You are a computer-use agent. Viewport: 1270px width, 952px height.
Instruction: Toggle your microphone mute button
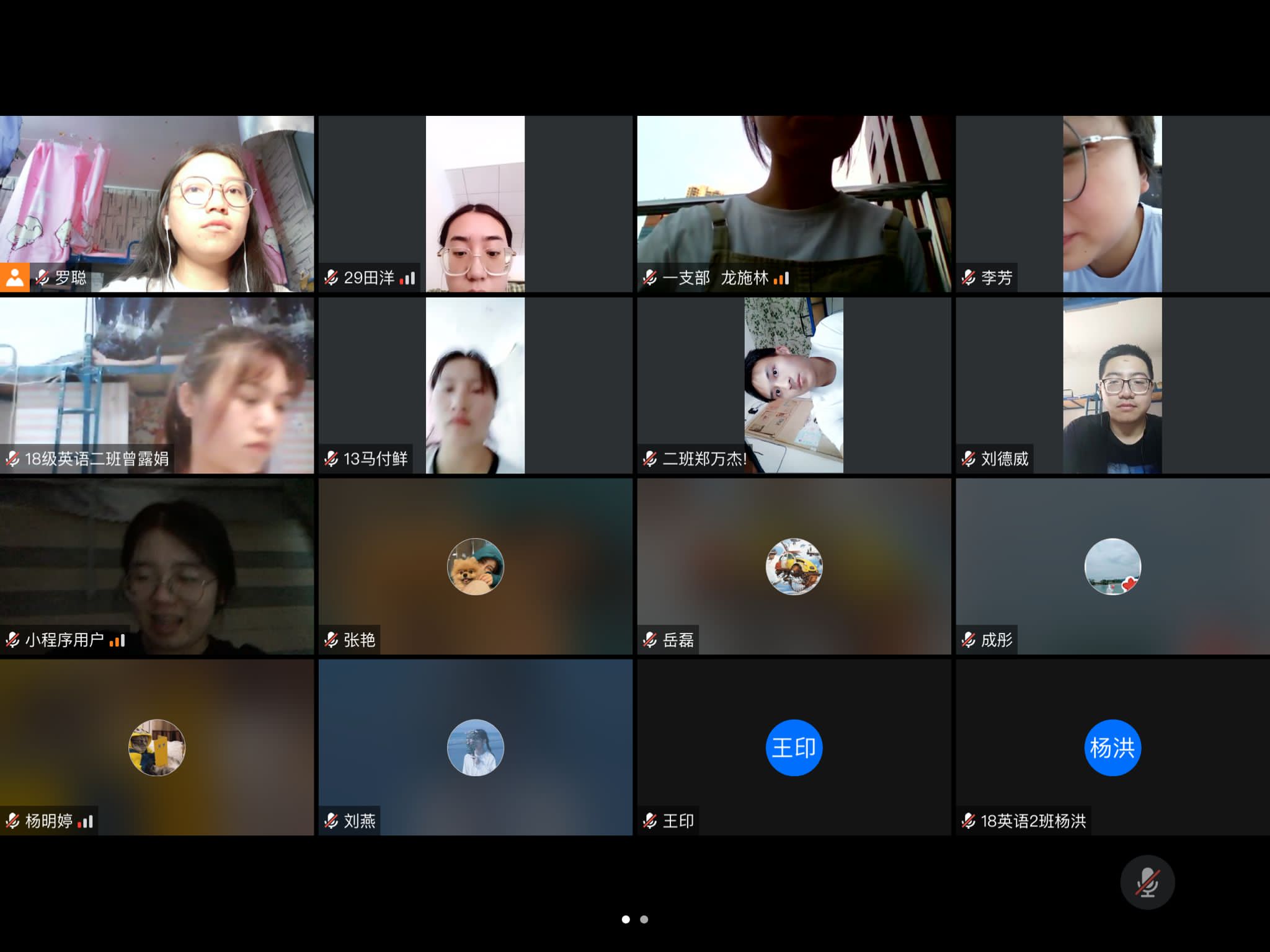(x=1147, y=882)
